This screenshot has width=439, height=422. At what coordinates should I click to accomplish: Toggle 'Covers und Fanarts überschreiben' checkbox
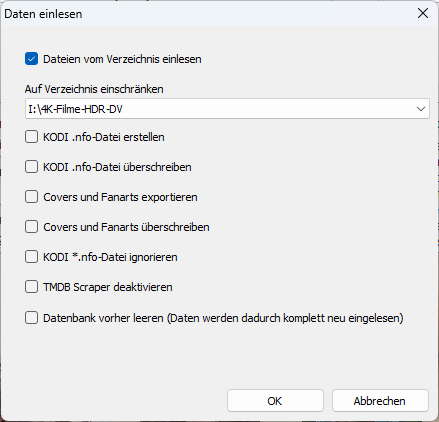31,227
